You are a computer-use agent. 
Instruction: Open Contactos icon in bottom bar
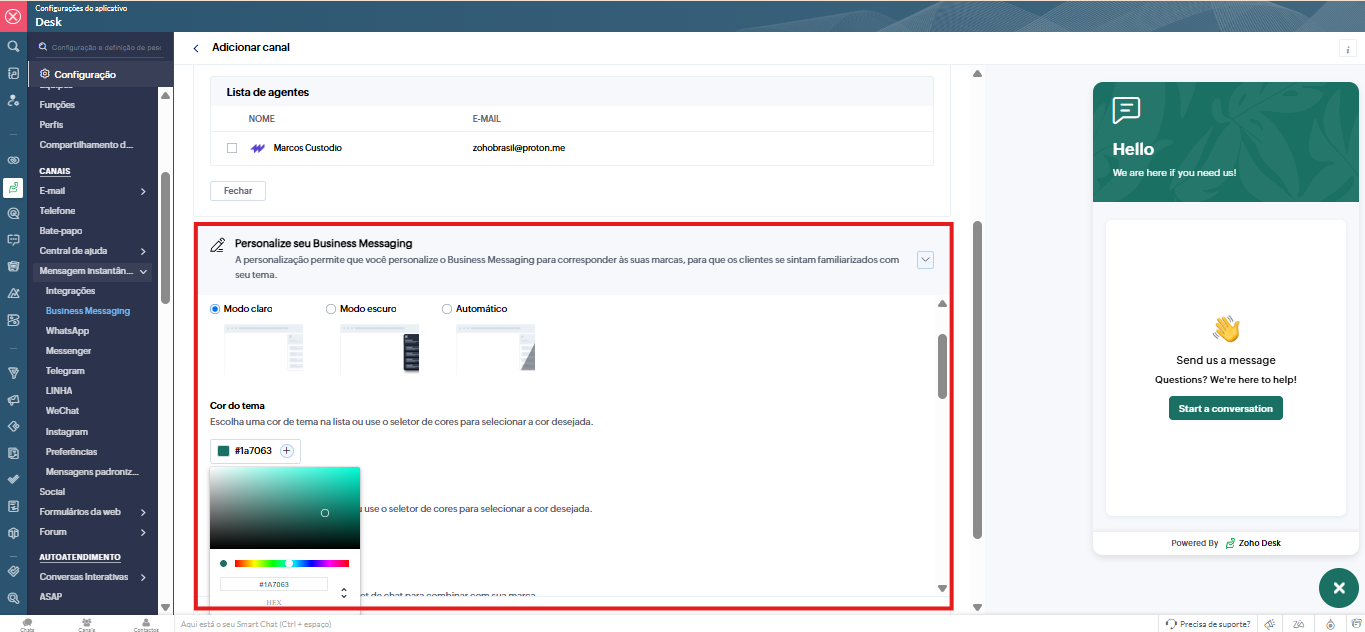point(146,624)
